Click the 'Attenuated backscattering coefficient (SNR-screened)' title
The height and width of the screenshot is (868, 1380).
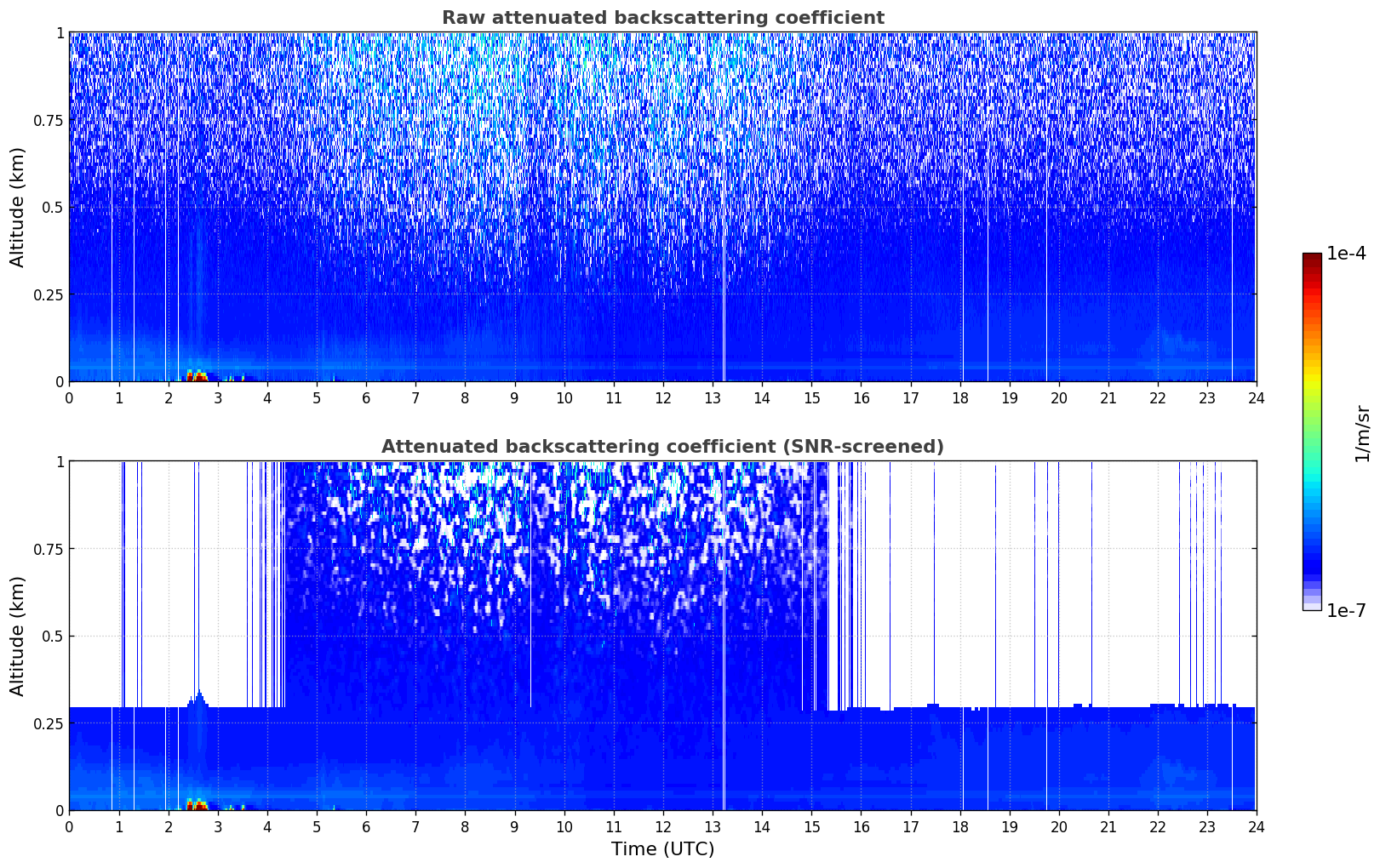(662, 447)
